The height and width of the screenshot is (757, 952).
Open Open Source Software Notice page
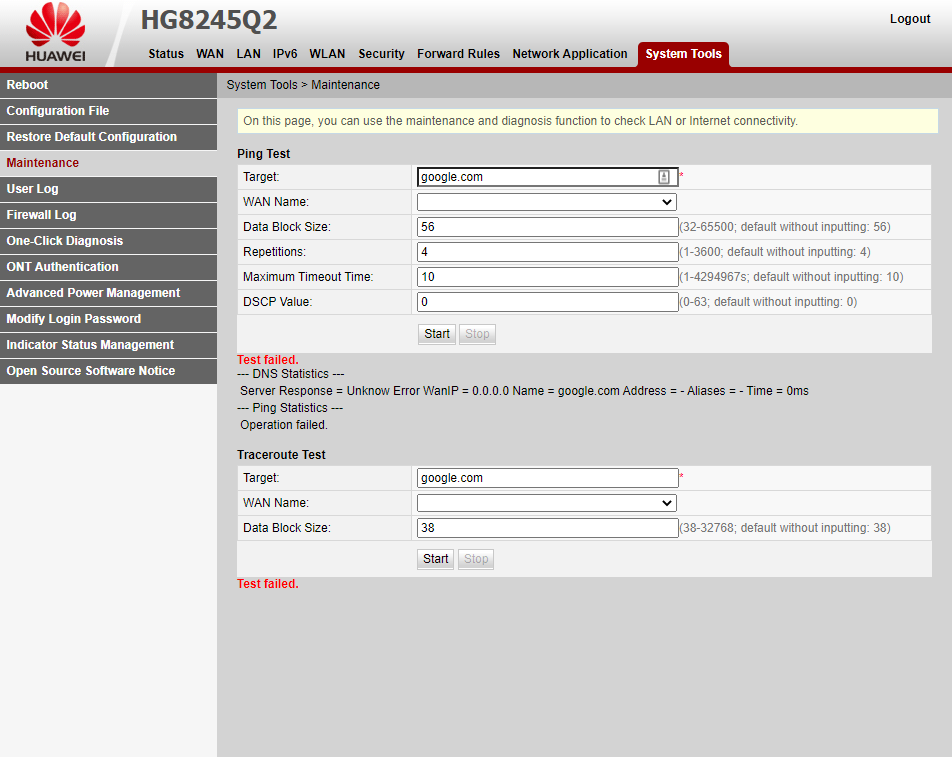pyautogui.click(x=108, y=371)
